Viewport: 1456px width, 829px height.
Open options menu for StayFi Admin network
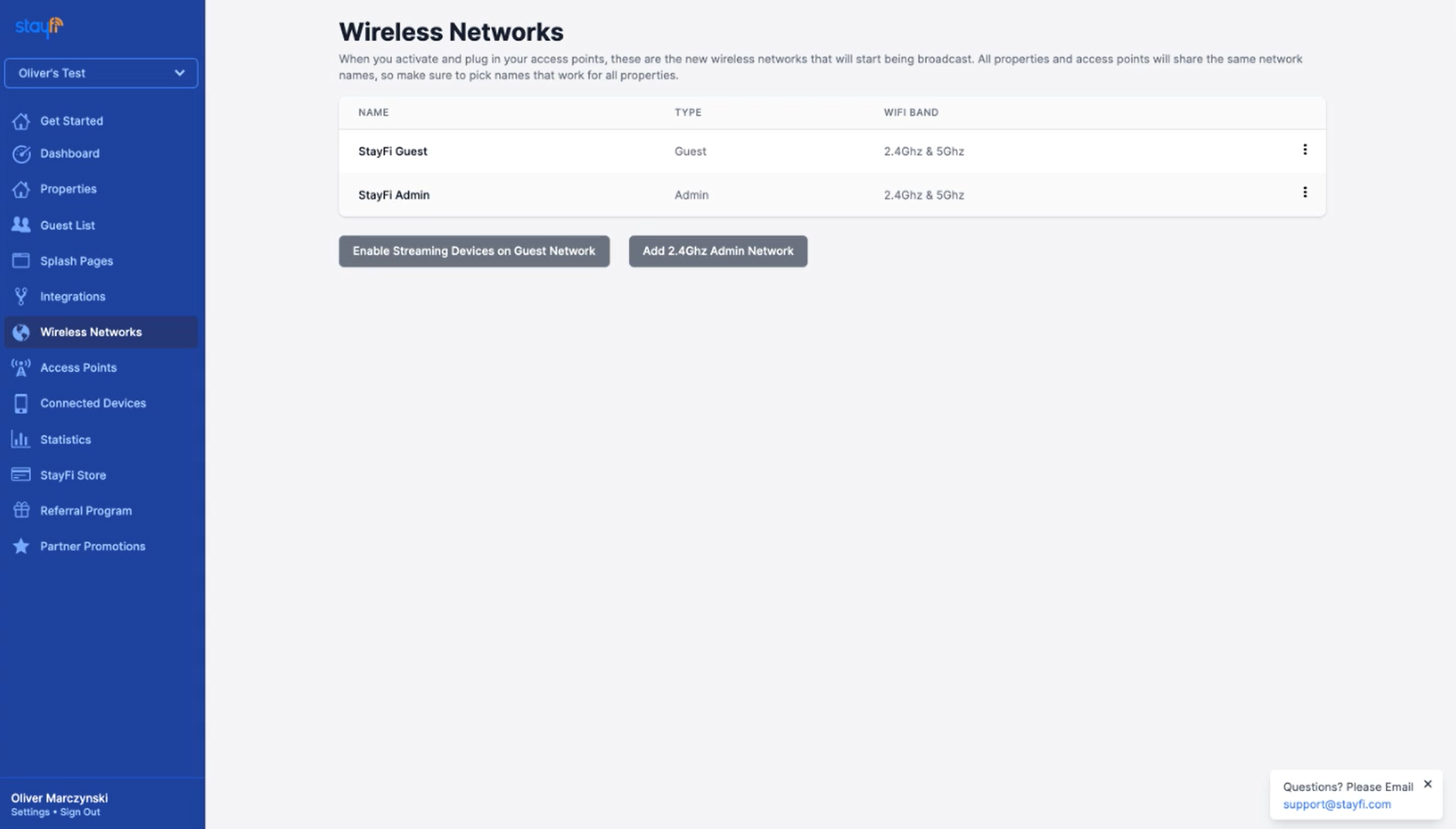1305,192
